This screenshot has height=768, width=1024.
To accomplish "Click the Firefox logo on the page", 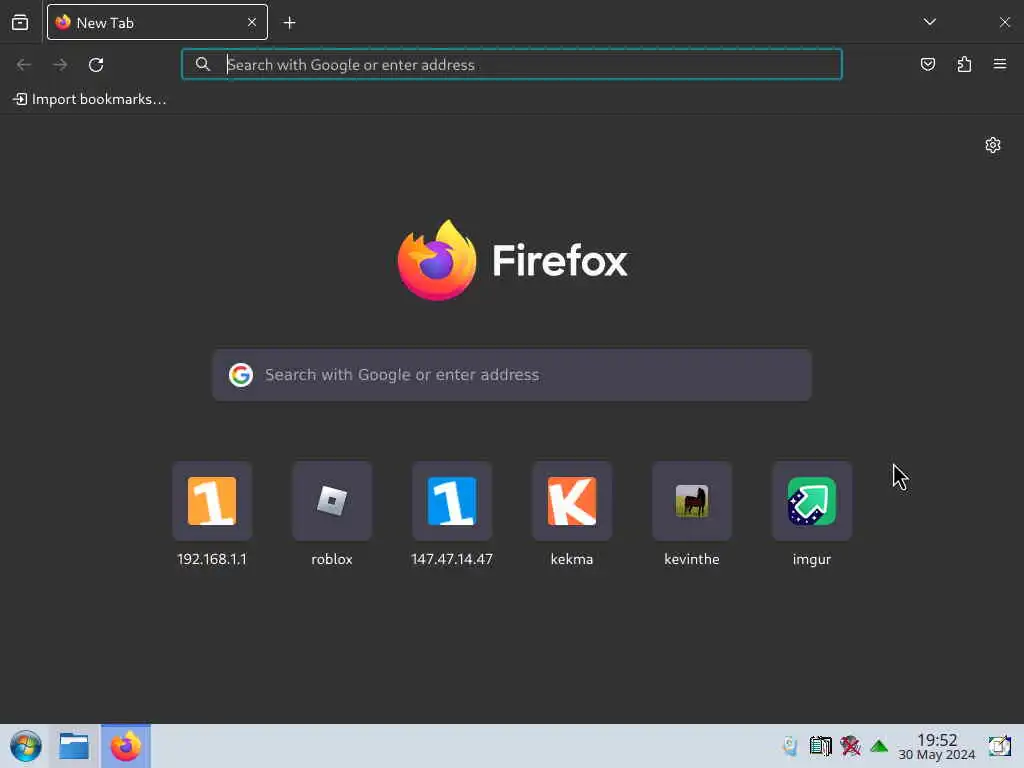I will [x=512, y=260].
